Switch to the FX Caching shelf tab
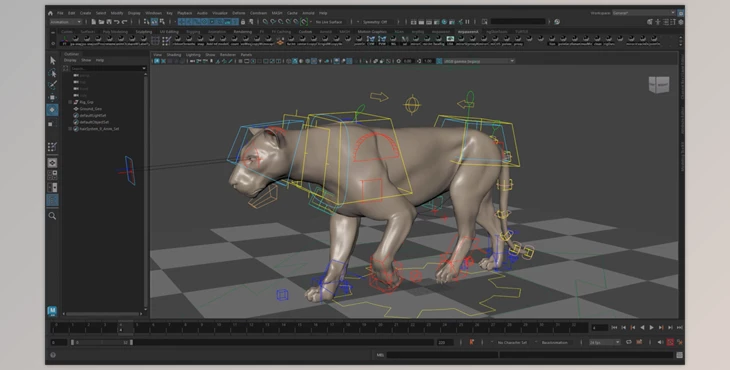The image size is (730, 370). [281, 32]
